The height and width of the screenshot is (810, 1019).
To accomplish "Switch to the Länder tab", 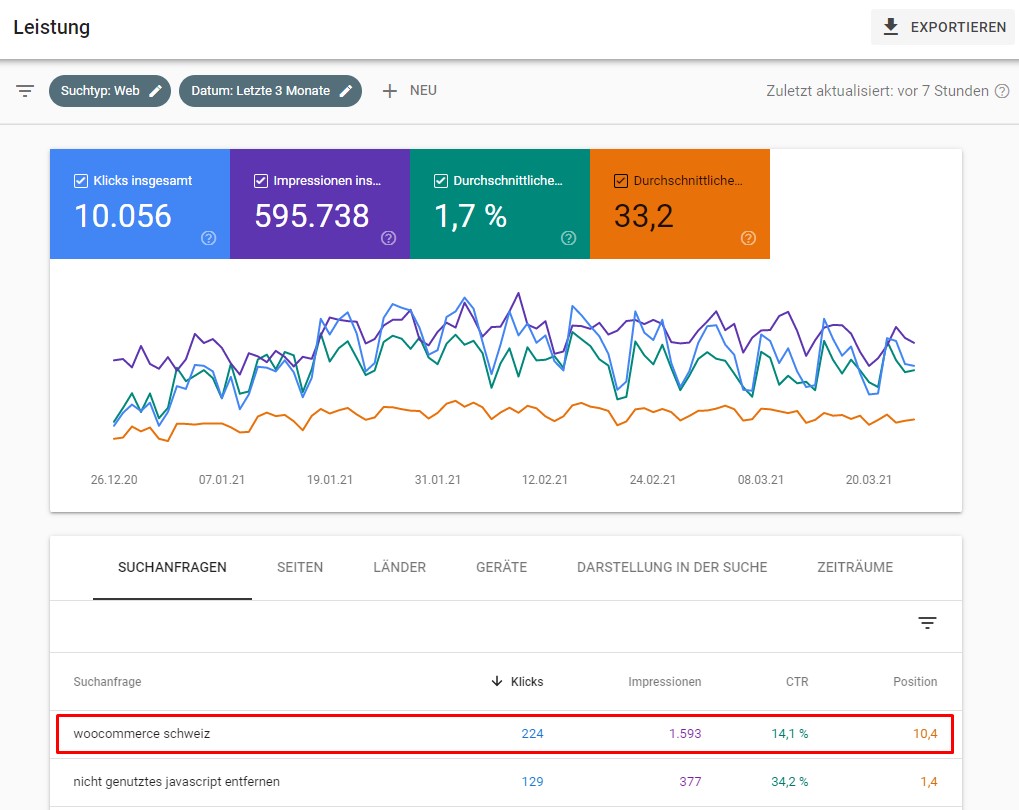I will pos(399,567).
